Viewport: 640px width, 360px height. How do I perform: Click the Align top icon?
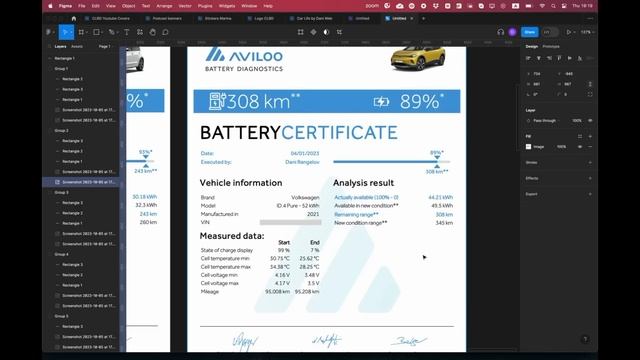click(559, 58)
